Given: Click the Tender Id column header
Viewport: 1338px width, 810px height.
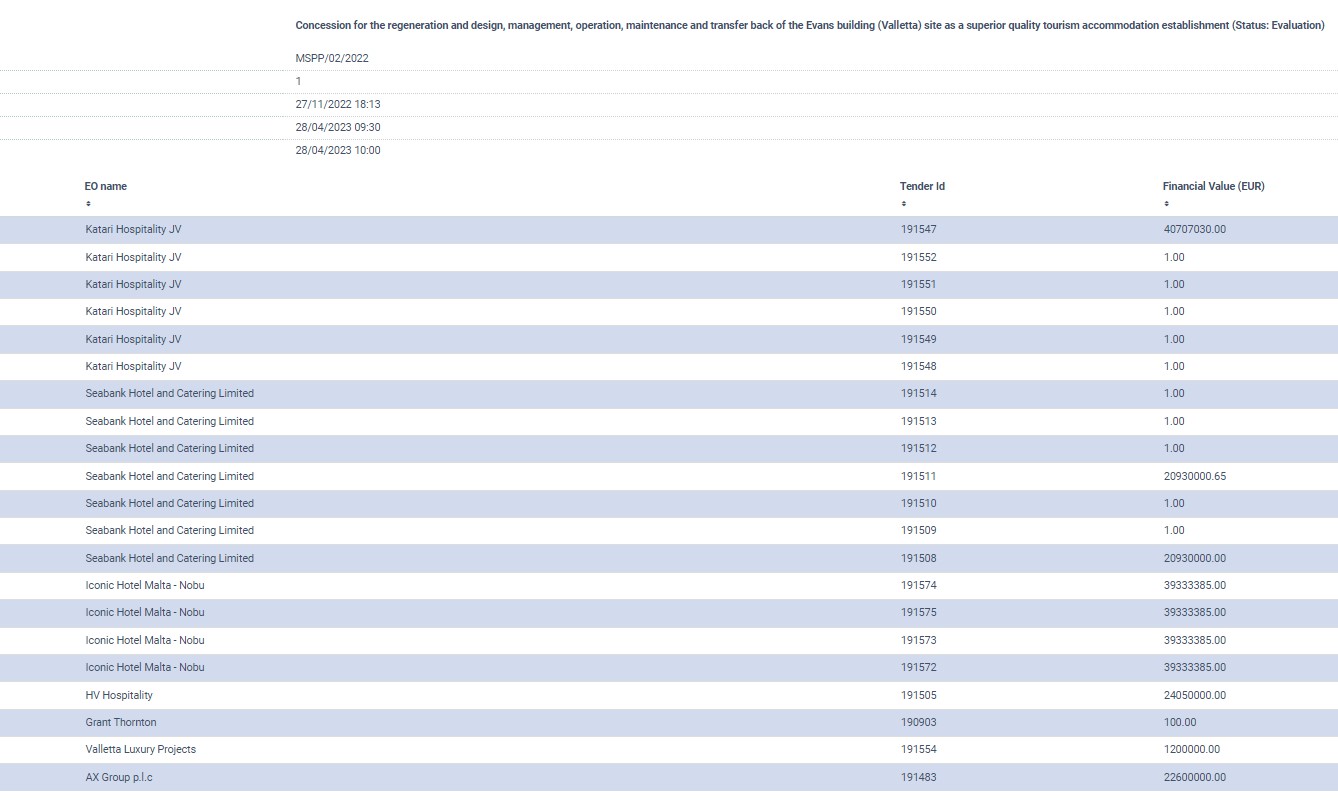Looking at the screenshot, I should tap(922, 186).
